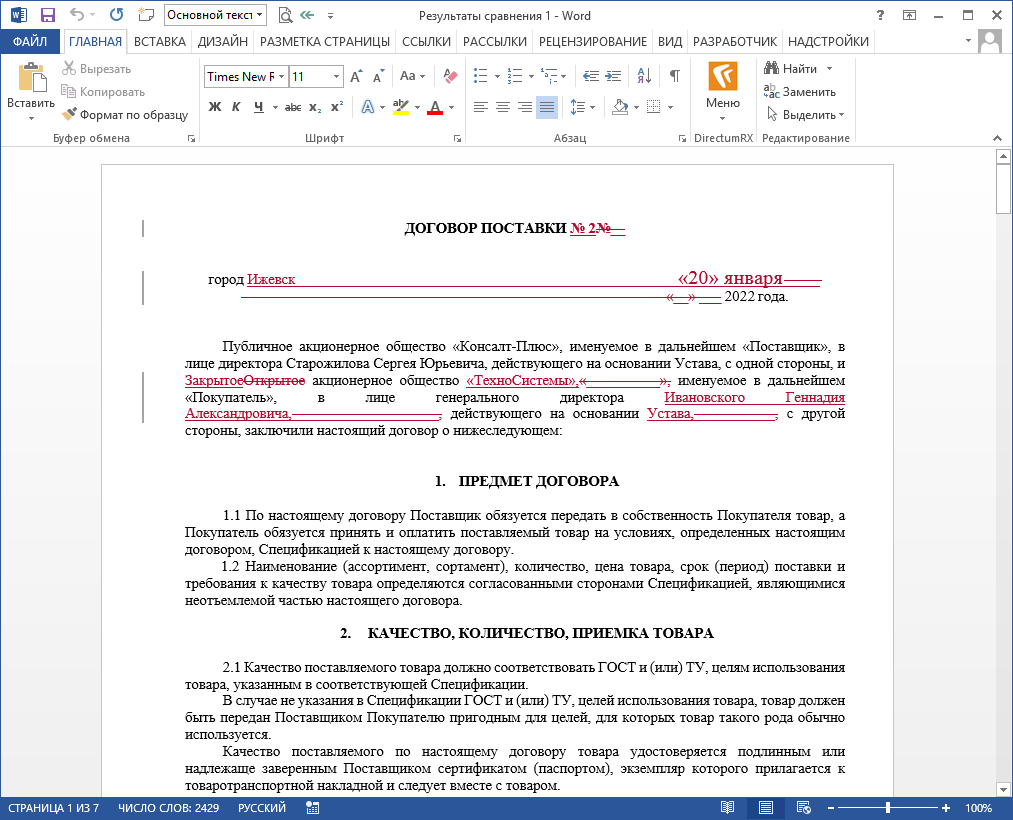Open Выделить selection dropdown

[805, 114]
